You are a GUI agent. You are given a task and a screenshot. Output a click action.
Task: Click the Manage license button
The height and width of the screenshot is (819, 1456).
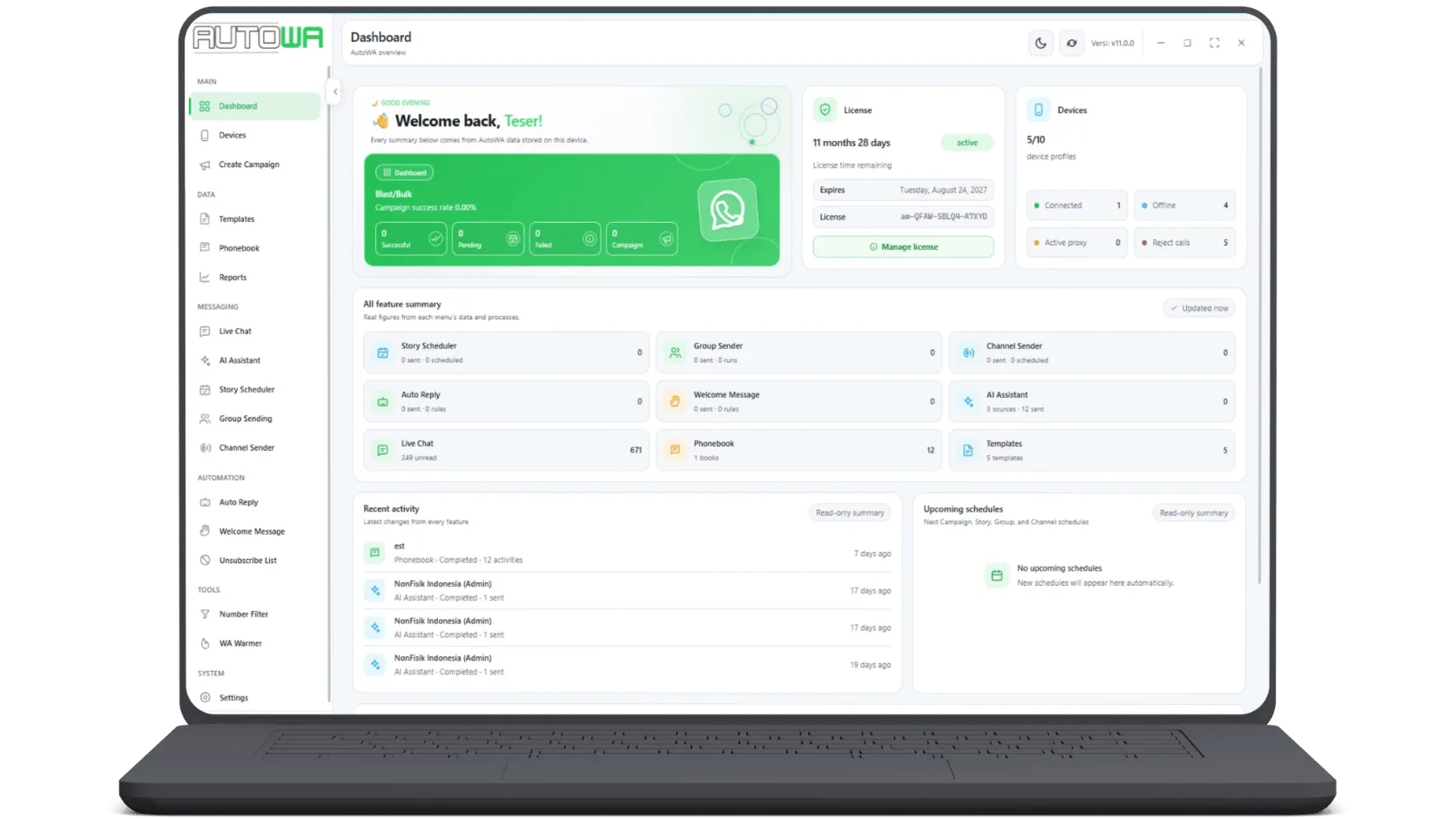(903, 247)
